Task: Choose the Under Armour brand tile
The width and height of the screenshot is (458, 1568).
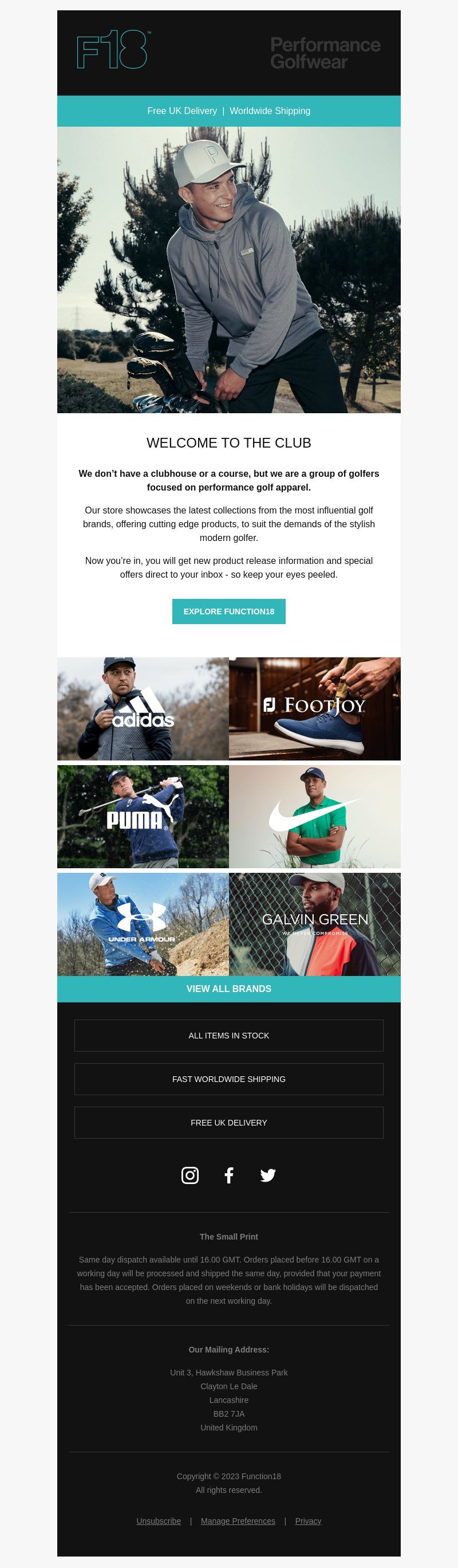Action: click(x=143, y=924)
